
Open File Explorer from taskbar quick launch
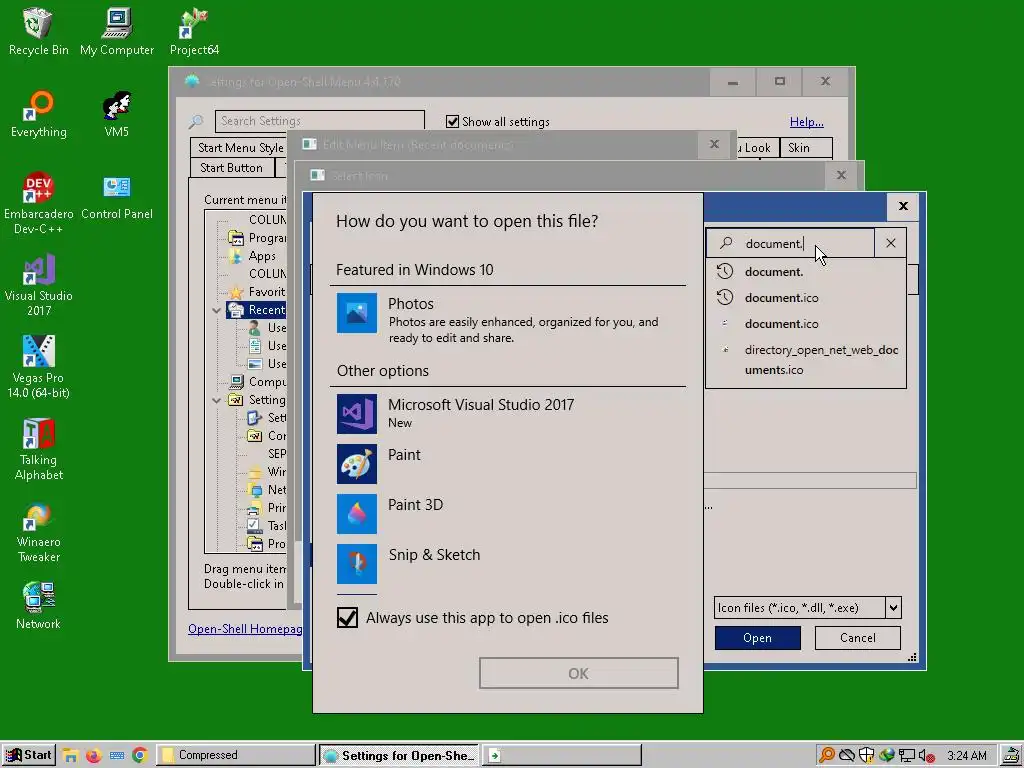pos(70,755)
